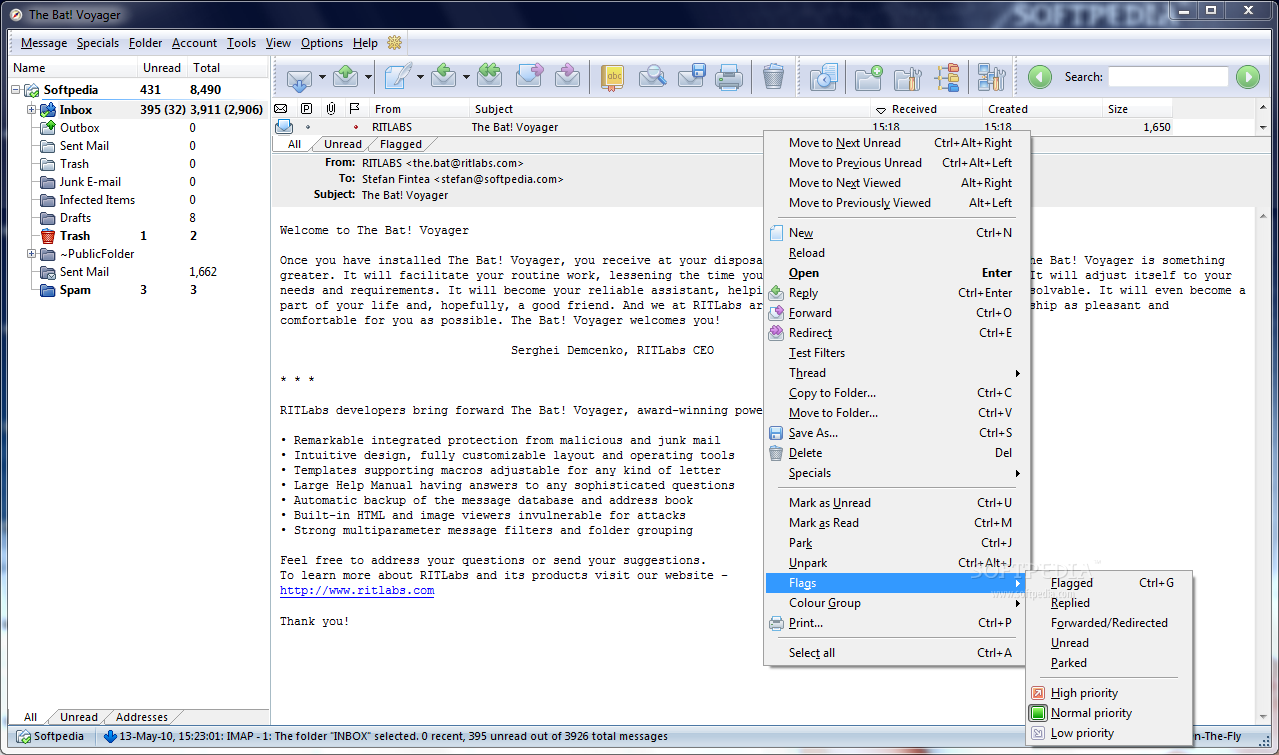
Task: Sort by the flag column header
Action: pyautogui.click(x=354, y=109)
